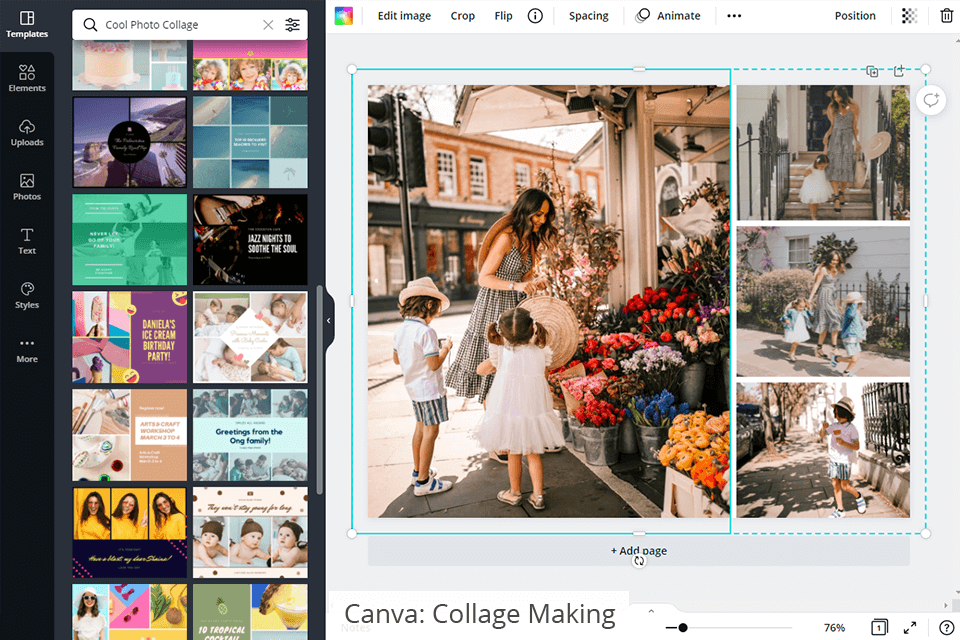Open the rainbow color picker swatch
This screenshot has width=960, height=640.
343,16
